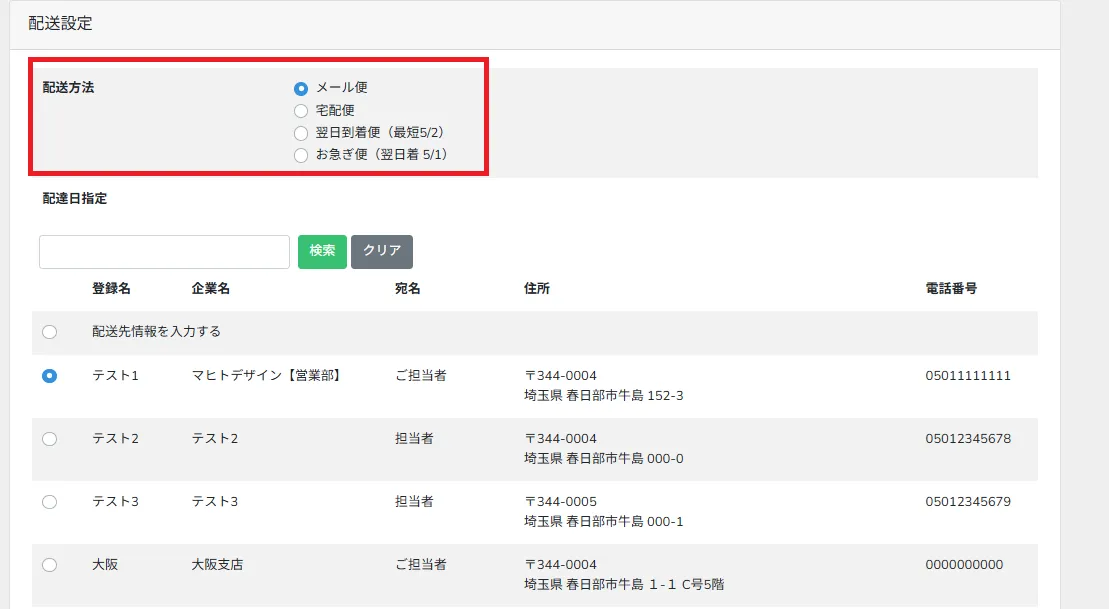Click the 宛名 column header
Image resolution: width=1109 pixels, height=609 pixels.
[x=408, y=288]
